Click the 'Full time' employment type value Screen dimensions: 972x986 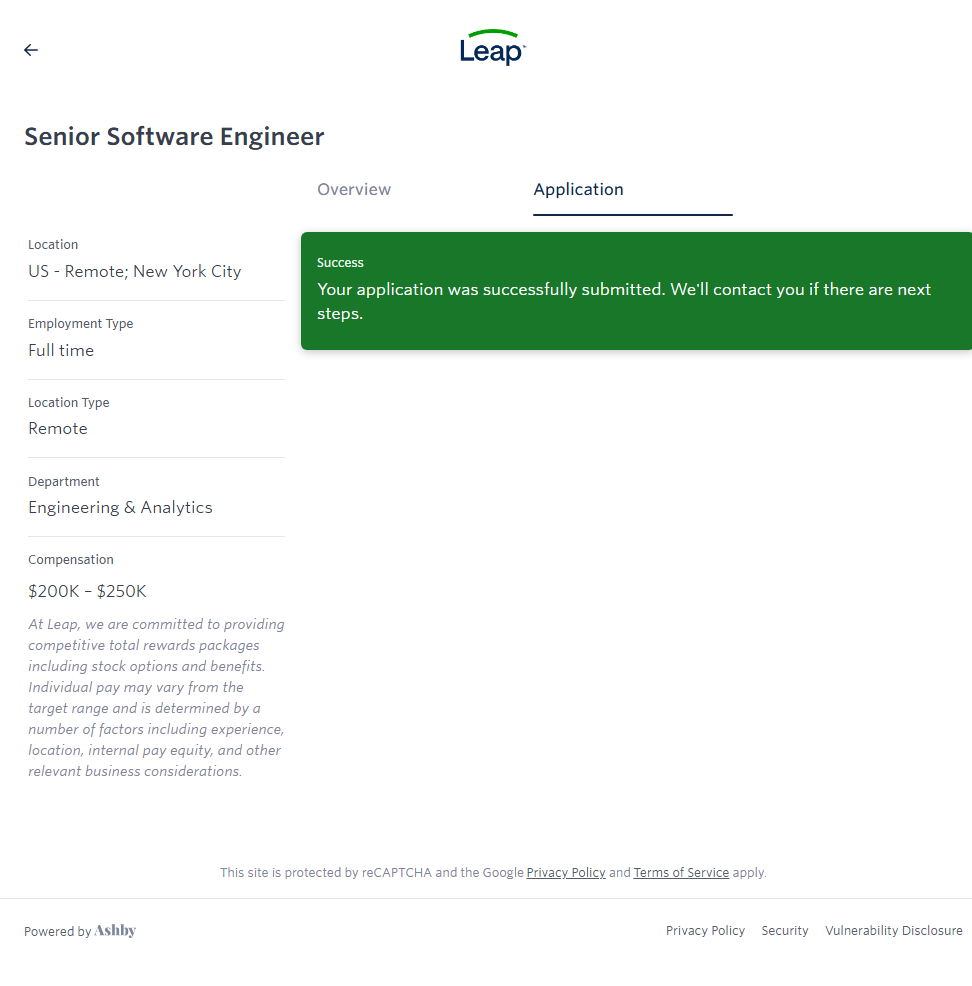point(61,351)
